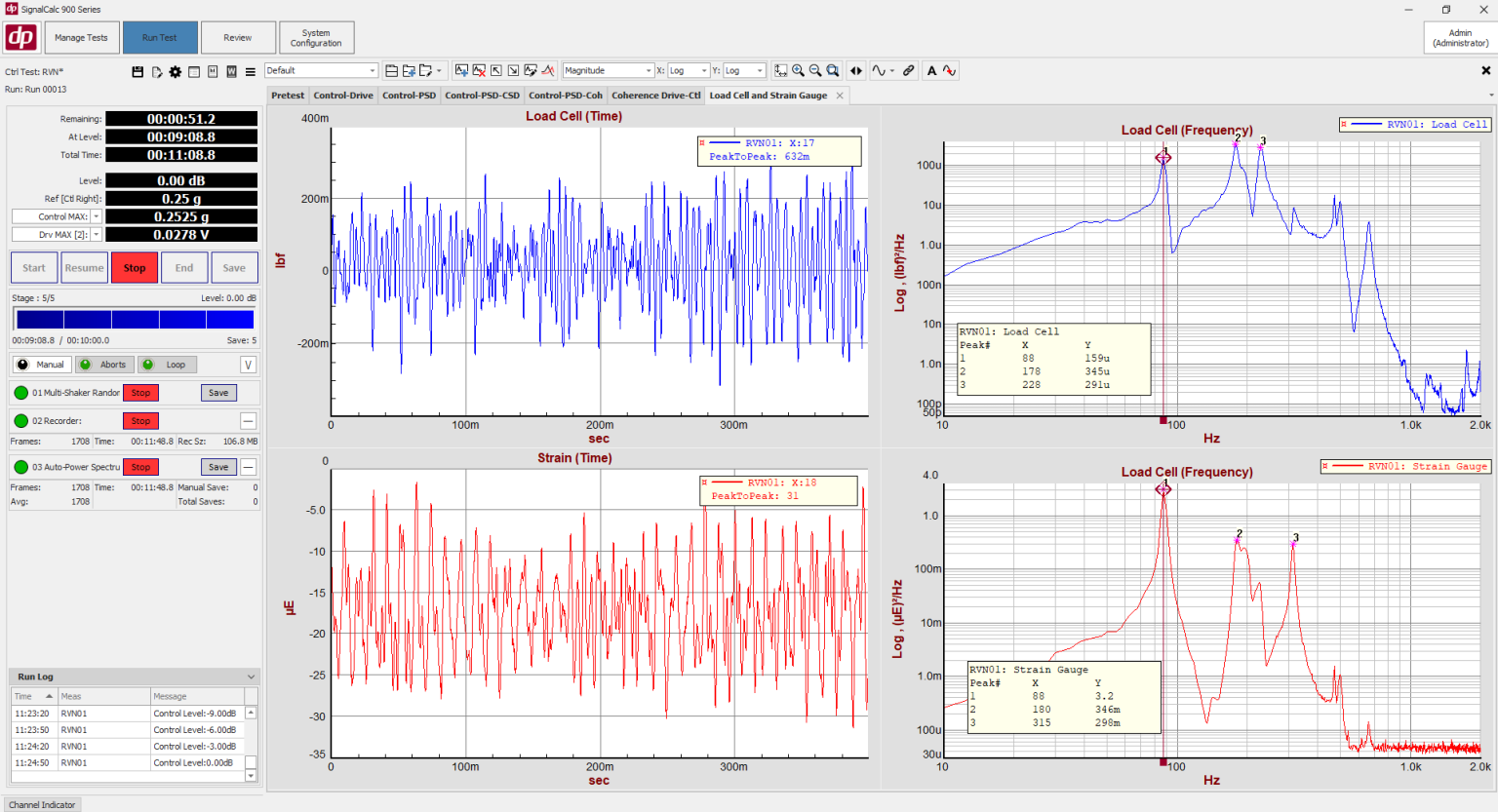Click the sine wave trace icon
1498x812 pixels.
[x=879, y=70]
